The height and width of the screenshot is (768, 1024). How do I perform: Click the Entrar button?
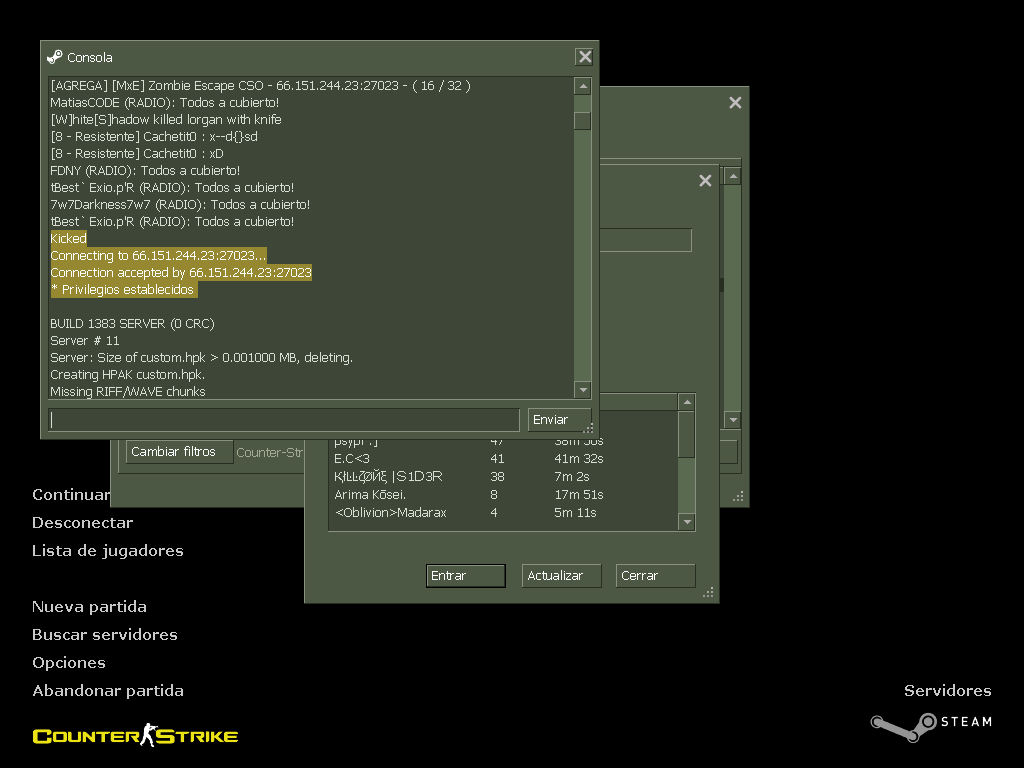(x=466, y=576)
